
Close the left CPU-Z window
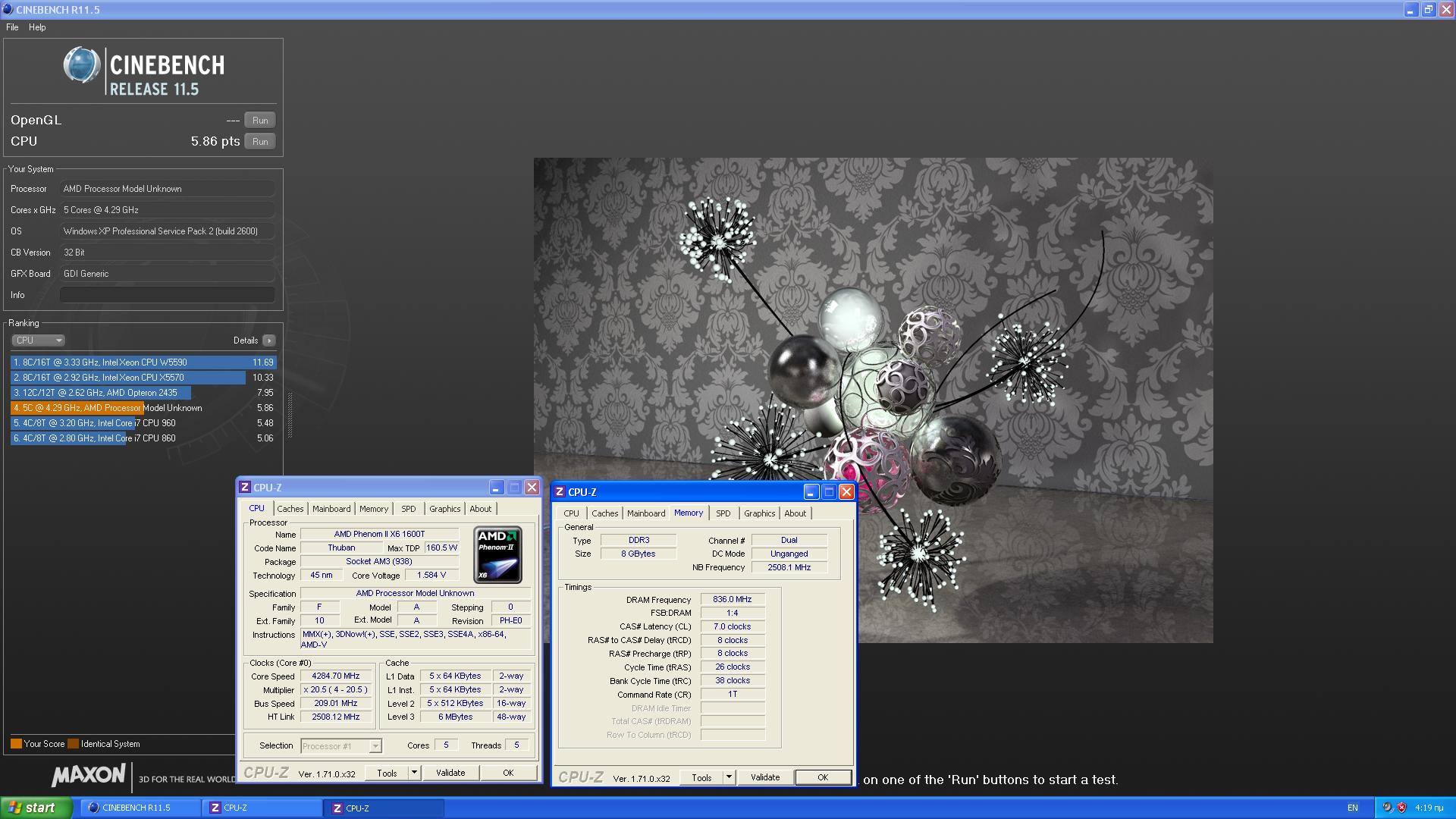[532, 488]
